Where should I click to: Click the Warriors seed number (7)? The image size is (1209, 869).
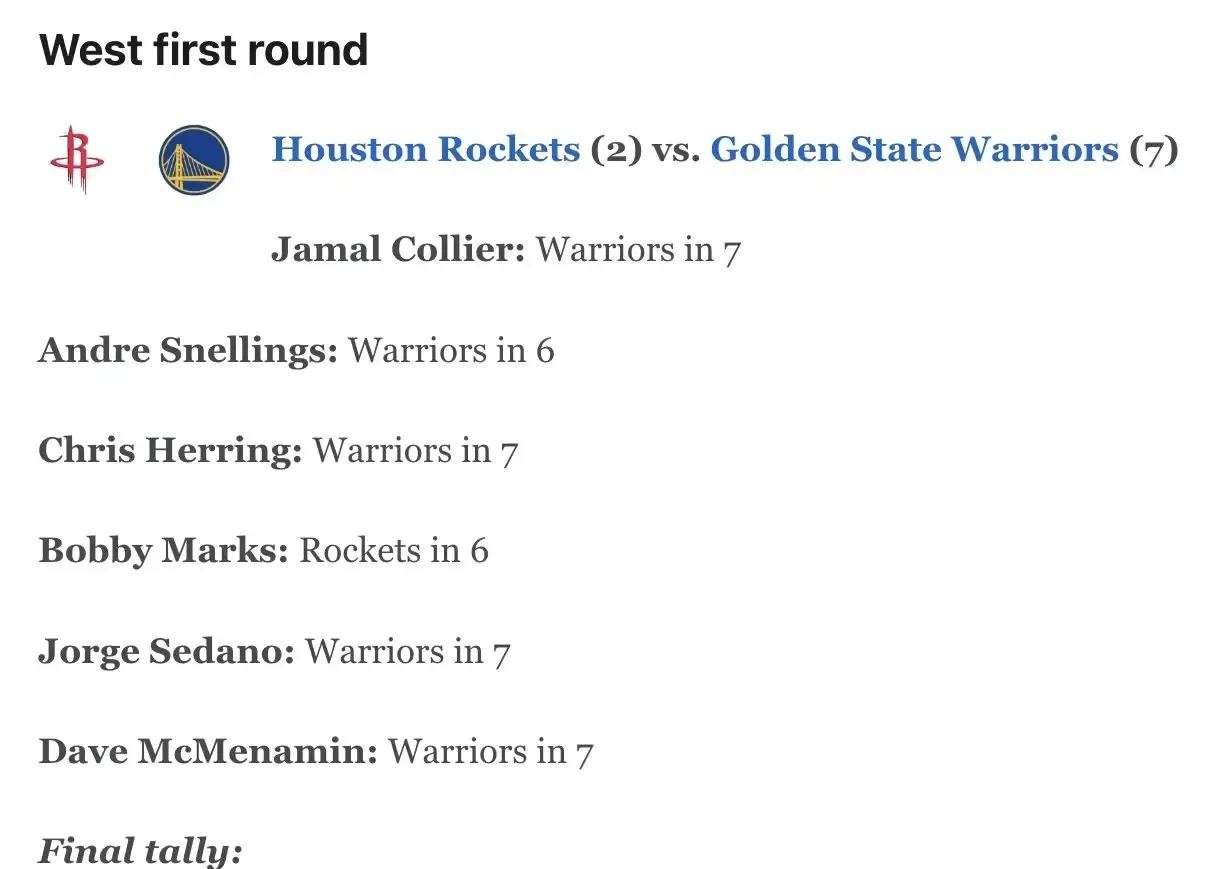(x=1155, y=151)
